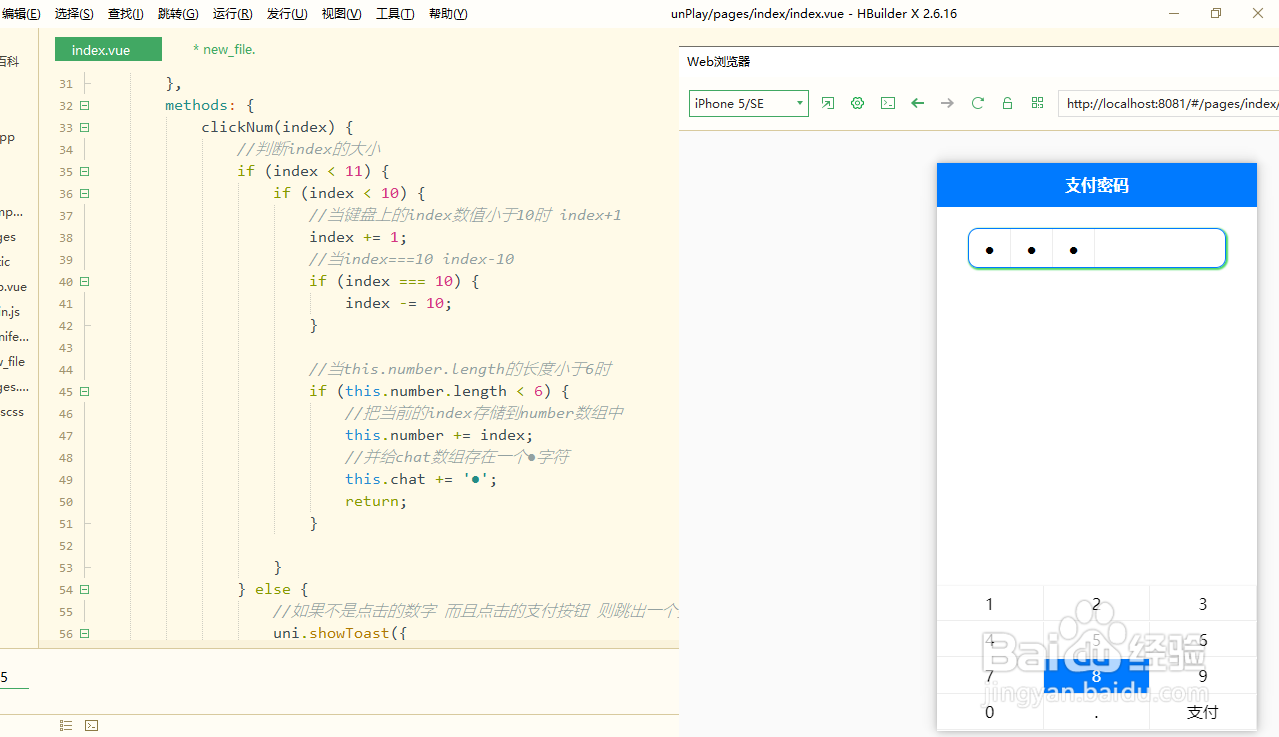Viewport: 1279px width, 737px height.
Task: Tap keypad number 3
Action: tap(1203, 604)
